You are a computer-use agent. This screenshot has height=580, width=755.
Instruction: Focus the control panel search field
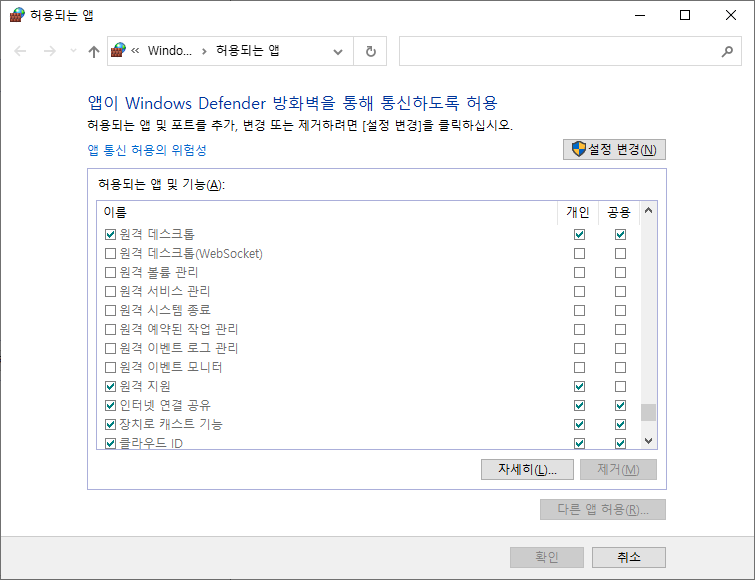pyautogui.click(x=570, y=51)
